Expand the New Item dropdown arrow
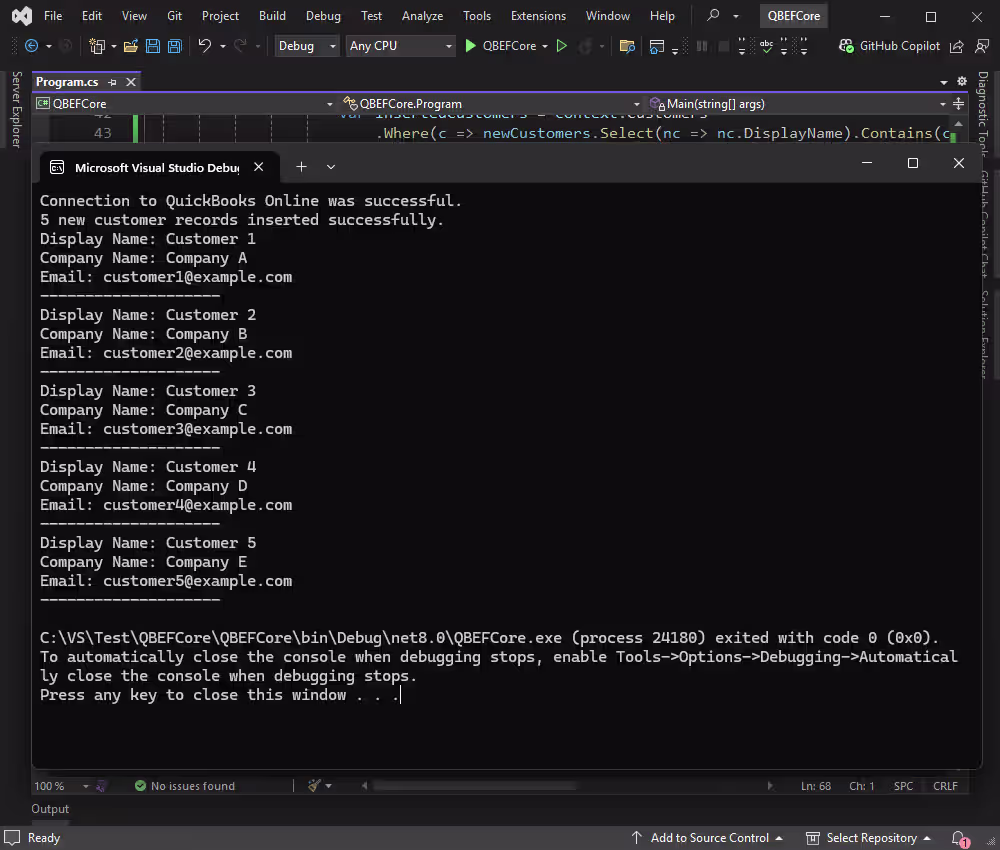Screen dimensions: 1000x850 click(114, 46)
